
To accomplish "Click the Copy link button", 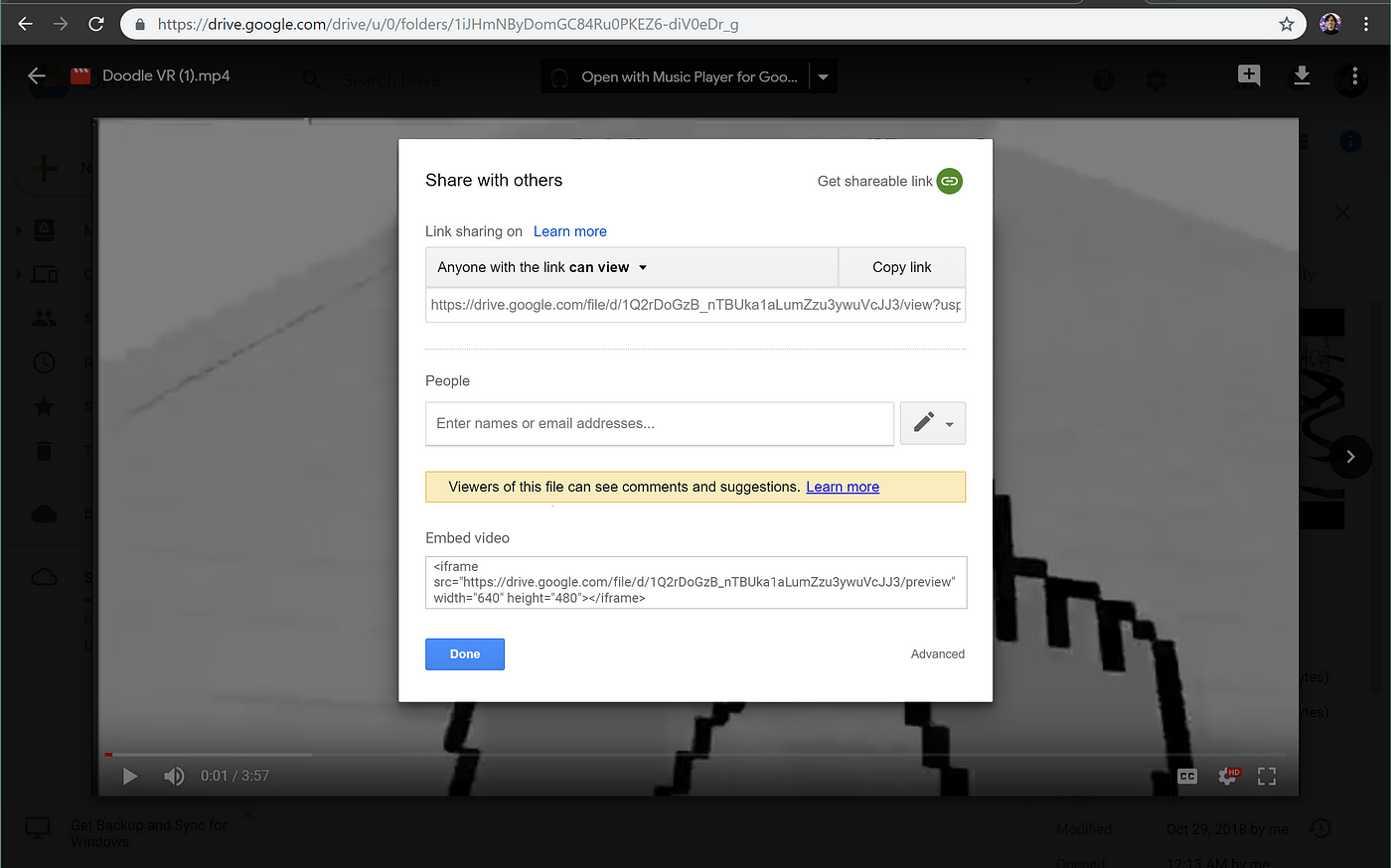I will click(x=902, y=267).
